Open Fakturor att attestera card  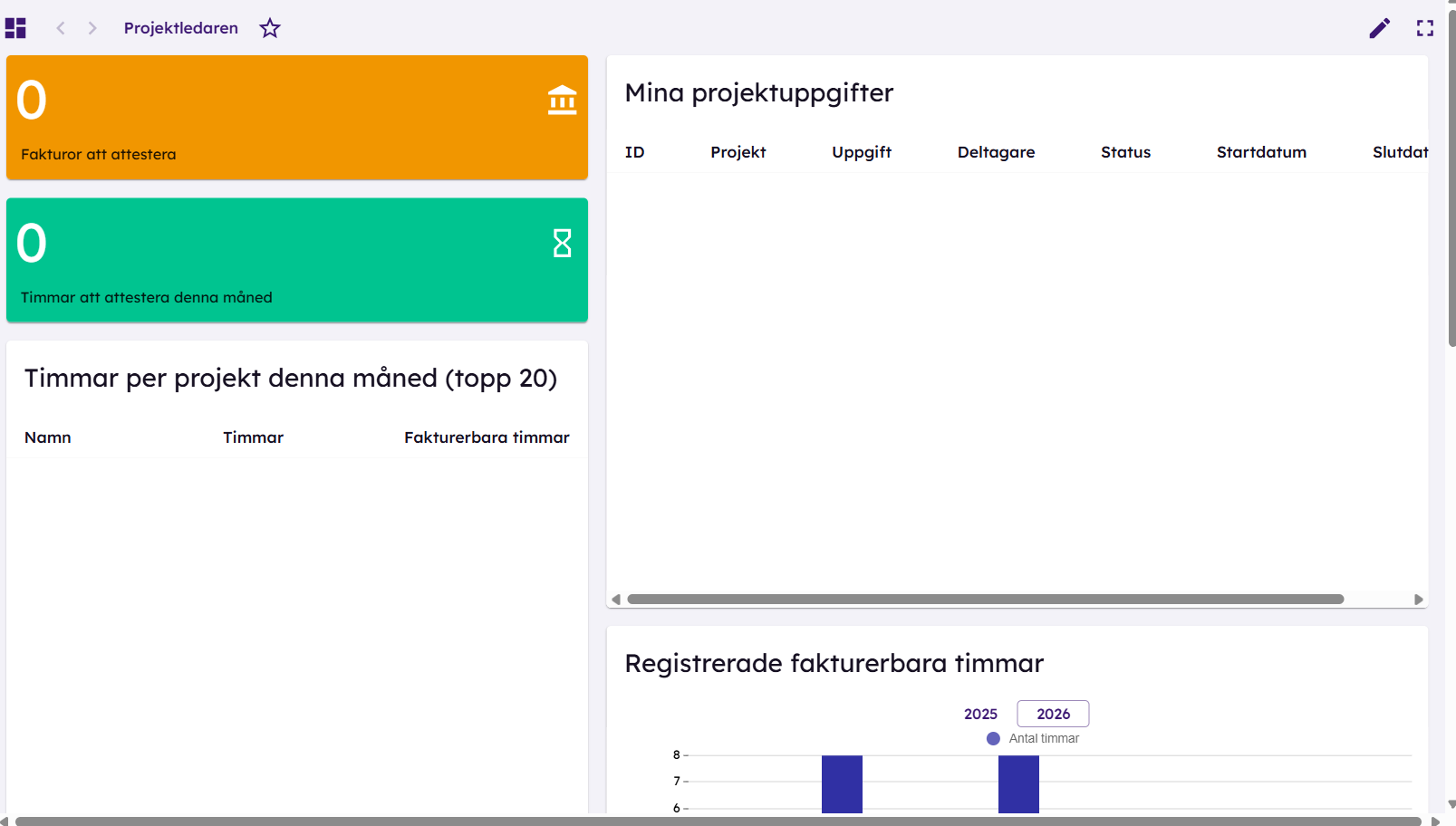point(297,117)
